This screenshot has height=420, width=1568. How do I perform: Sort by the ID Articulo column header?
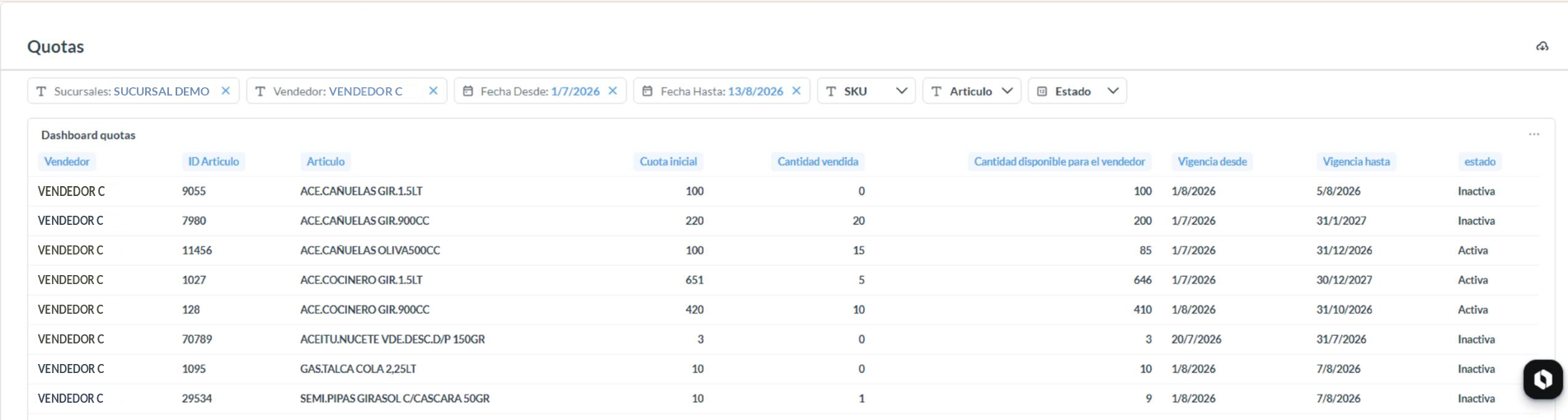tap(214, 161)
